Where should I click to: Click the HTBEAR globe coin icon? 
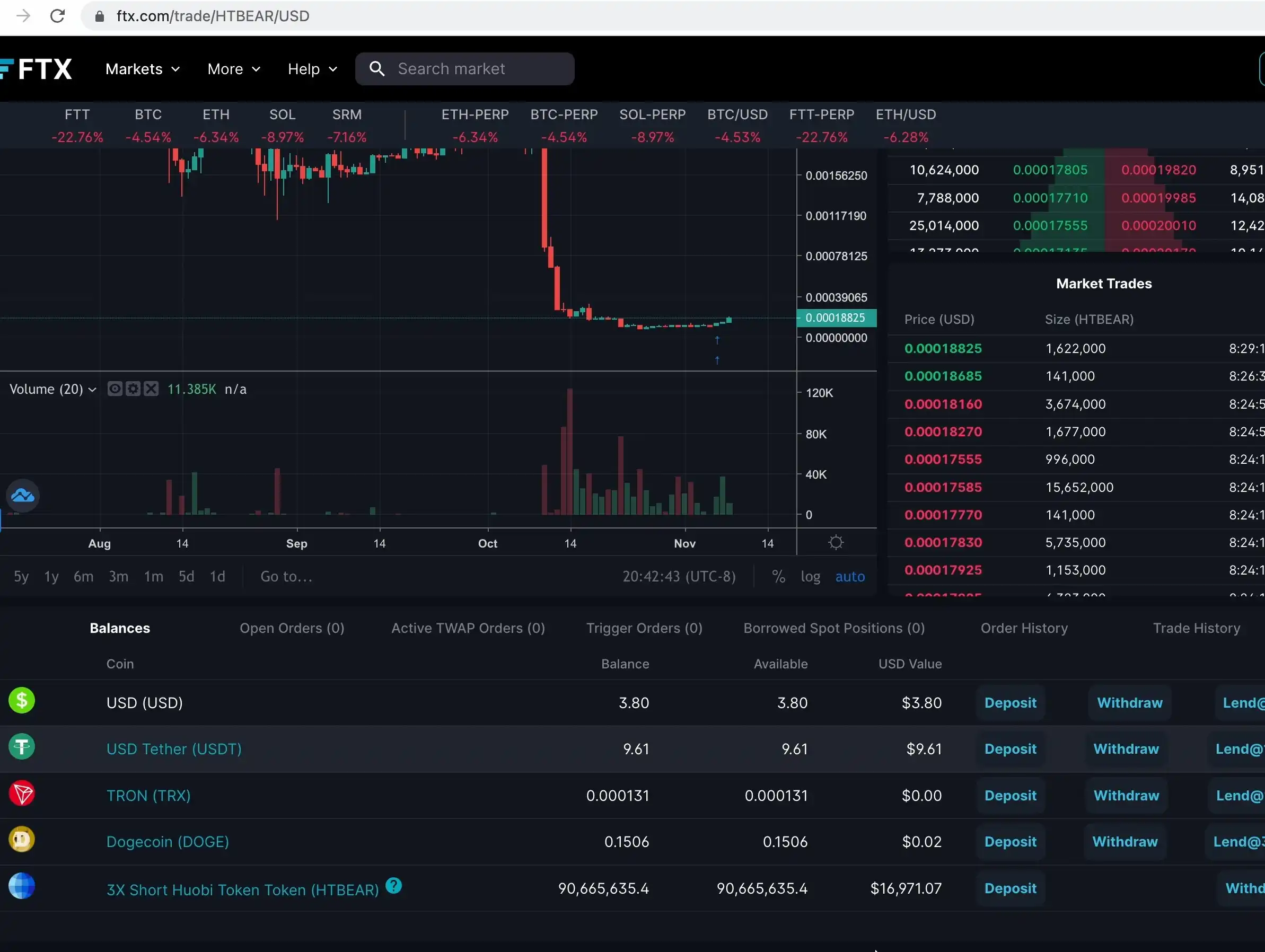(x=22, y=886)
